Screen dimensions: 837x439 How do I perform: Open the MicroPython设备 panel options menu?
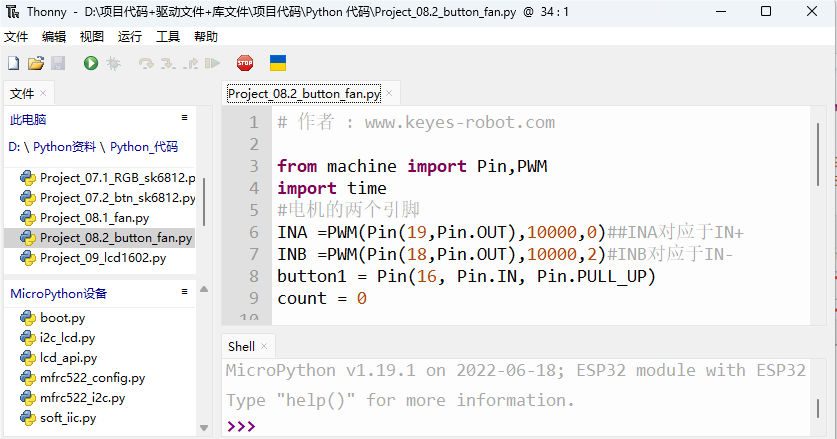coord(185,292)
